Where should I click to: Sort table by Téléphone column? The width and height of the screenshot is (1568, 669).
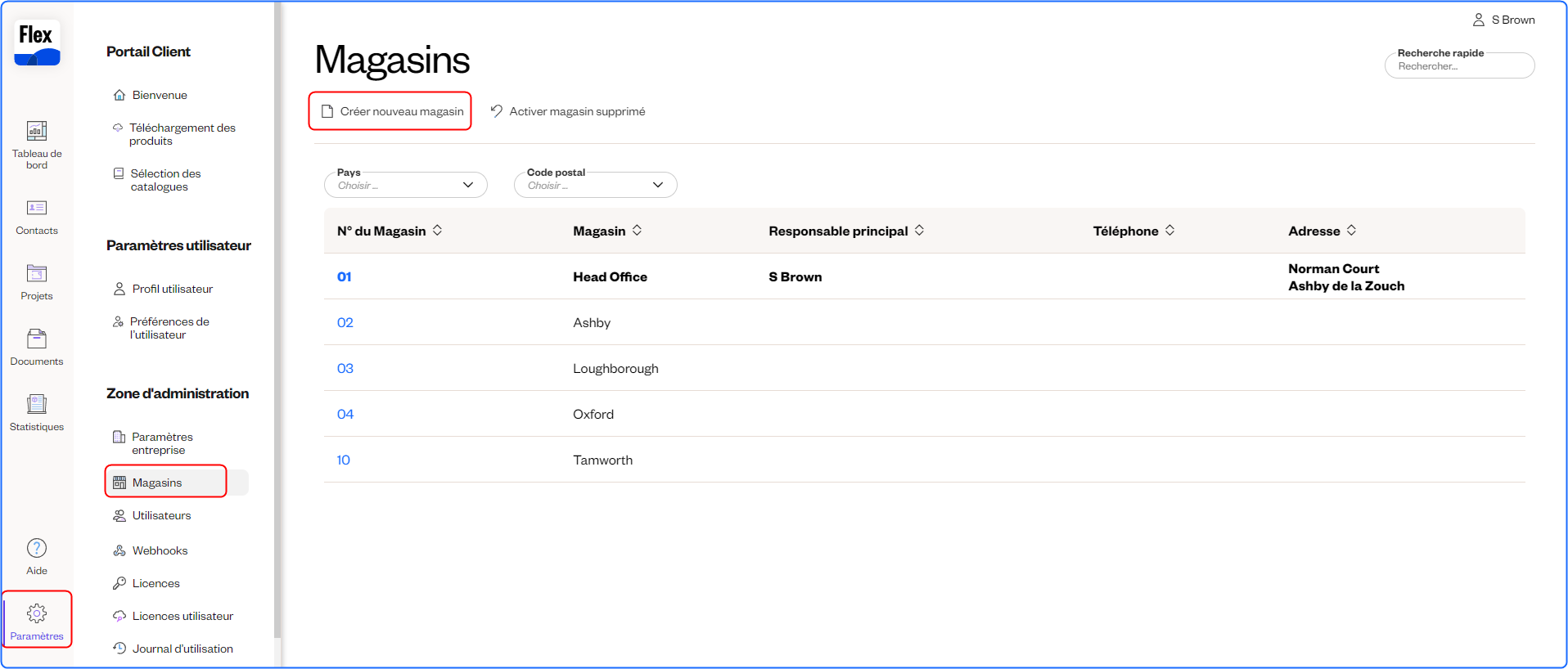coord(1170,231)
